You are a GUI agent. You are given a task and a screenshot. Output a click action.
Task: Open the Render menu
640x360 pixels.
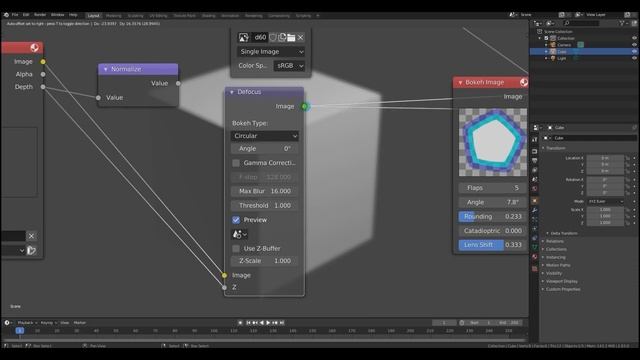(40, 15)
